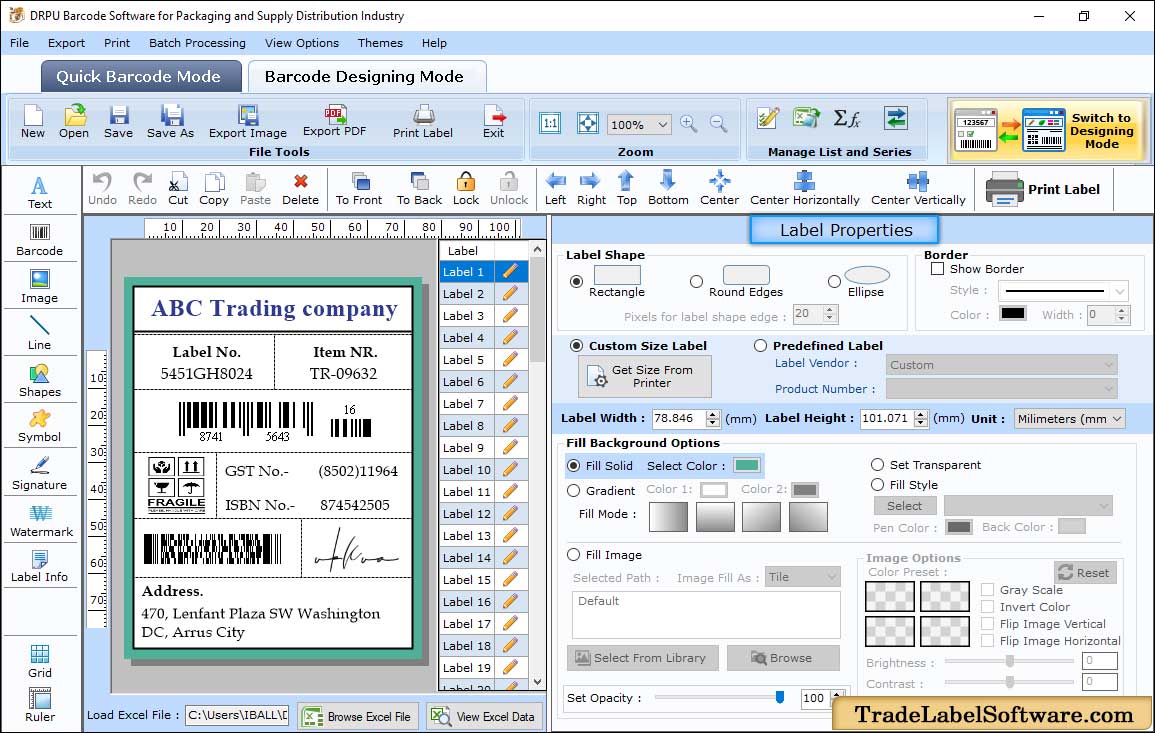Click the Browse Excel File button
The width and height of the screenshot is (1155, 733).
point(358,716)
